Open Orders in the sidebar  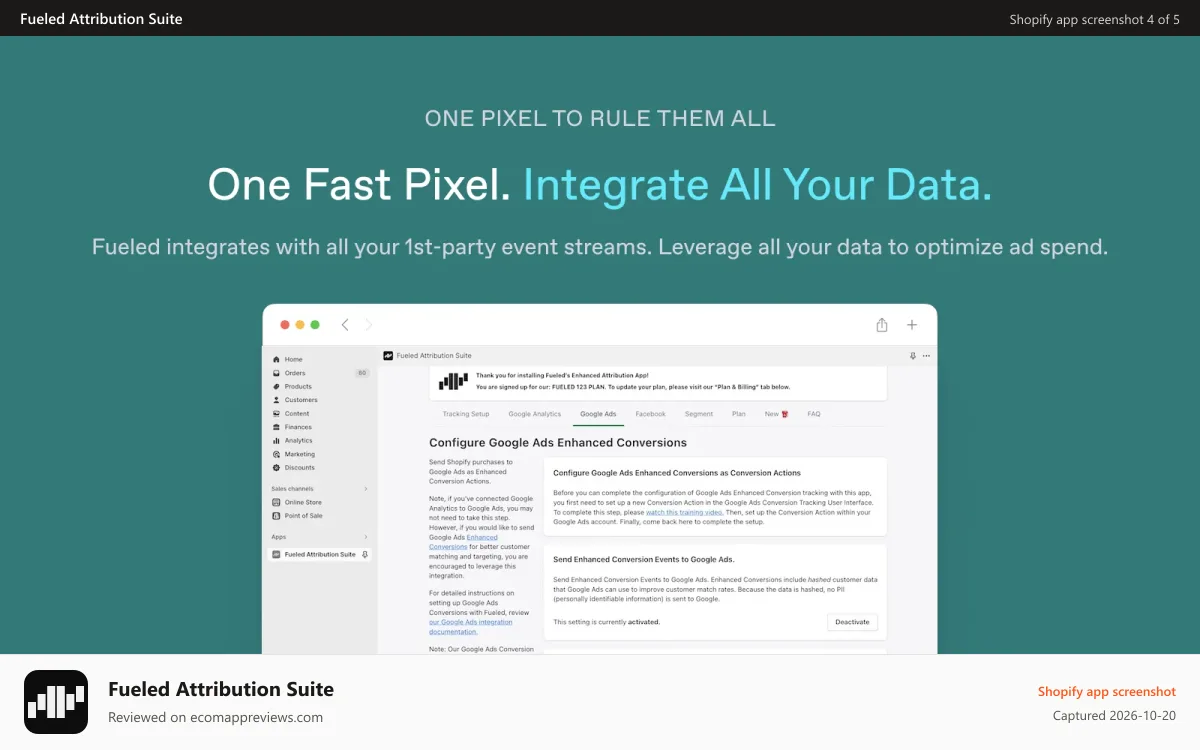click(x=295, y=373)
